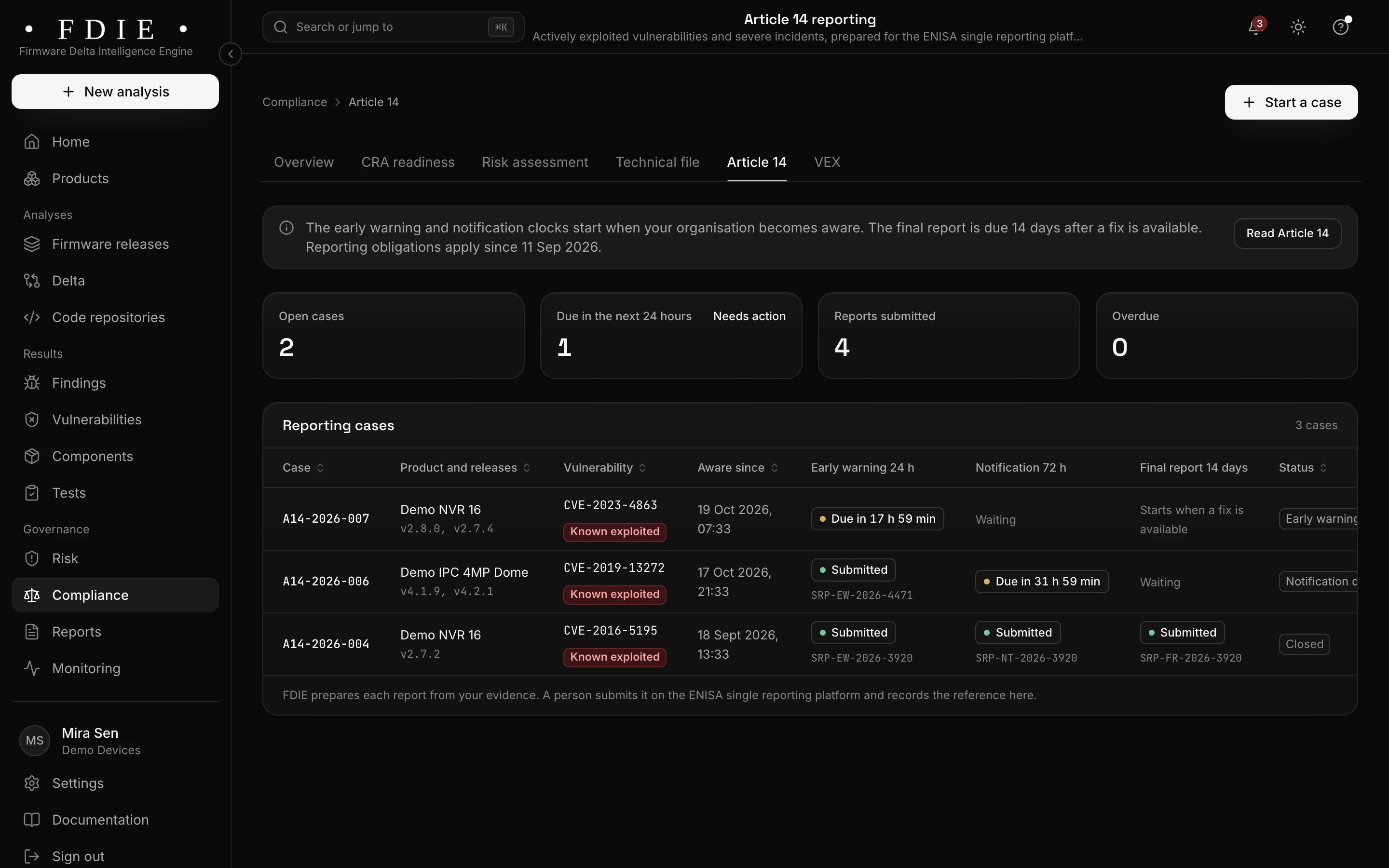Viewport: 1389px width, 868px height.
Task: Switch to the Technical file tab
Action: coord(657,163)
